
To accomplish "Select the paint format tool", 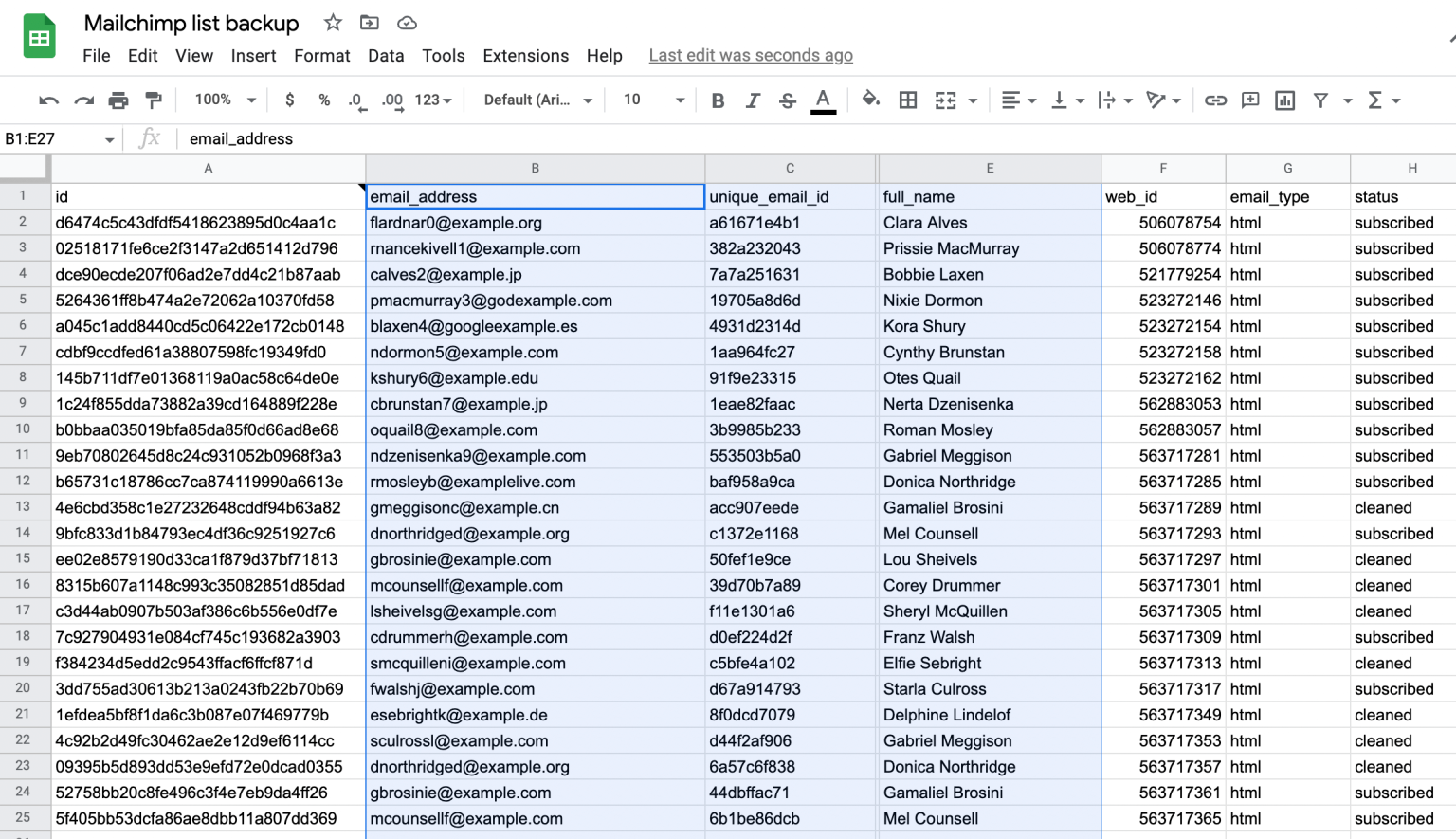I will (x=155, y=100).
